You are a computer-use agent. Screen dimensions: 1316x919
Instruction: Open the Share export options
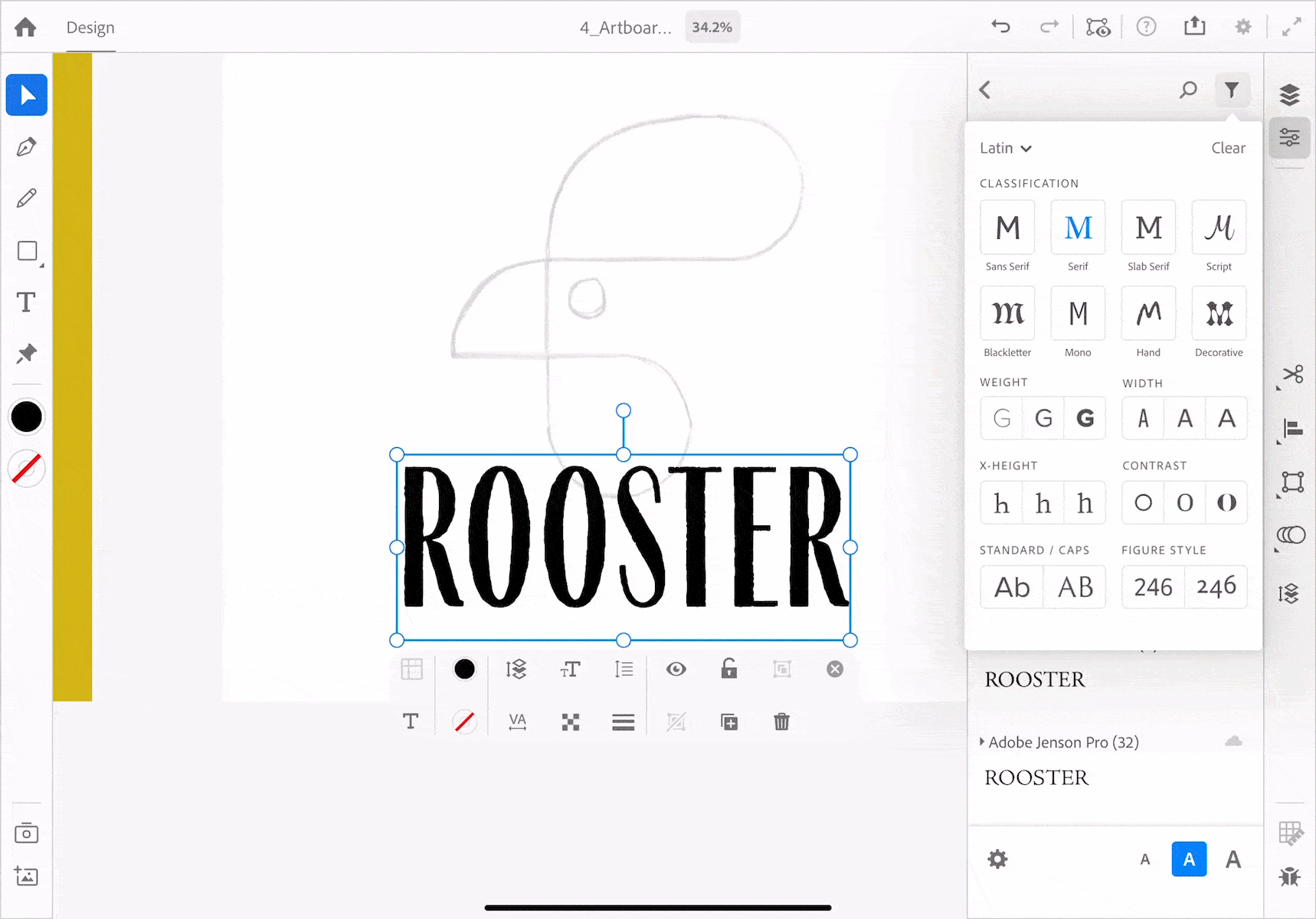[x=1196, y=26]
